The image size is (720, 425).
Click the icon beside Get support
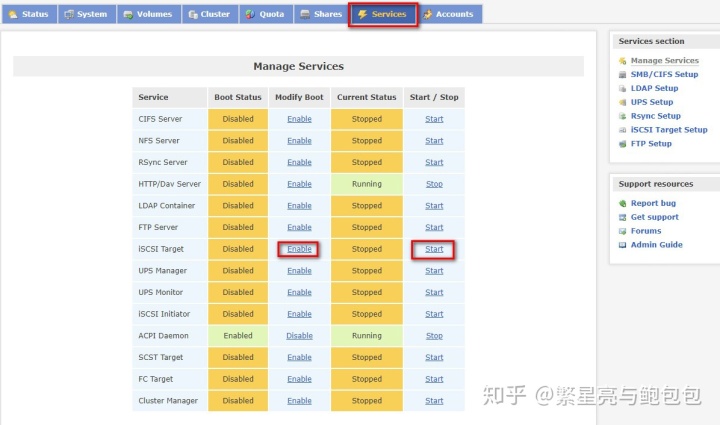(623, 217)
